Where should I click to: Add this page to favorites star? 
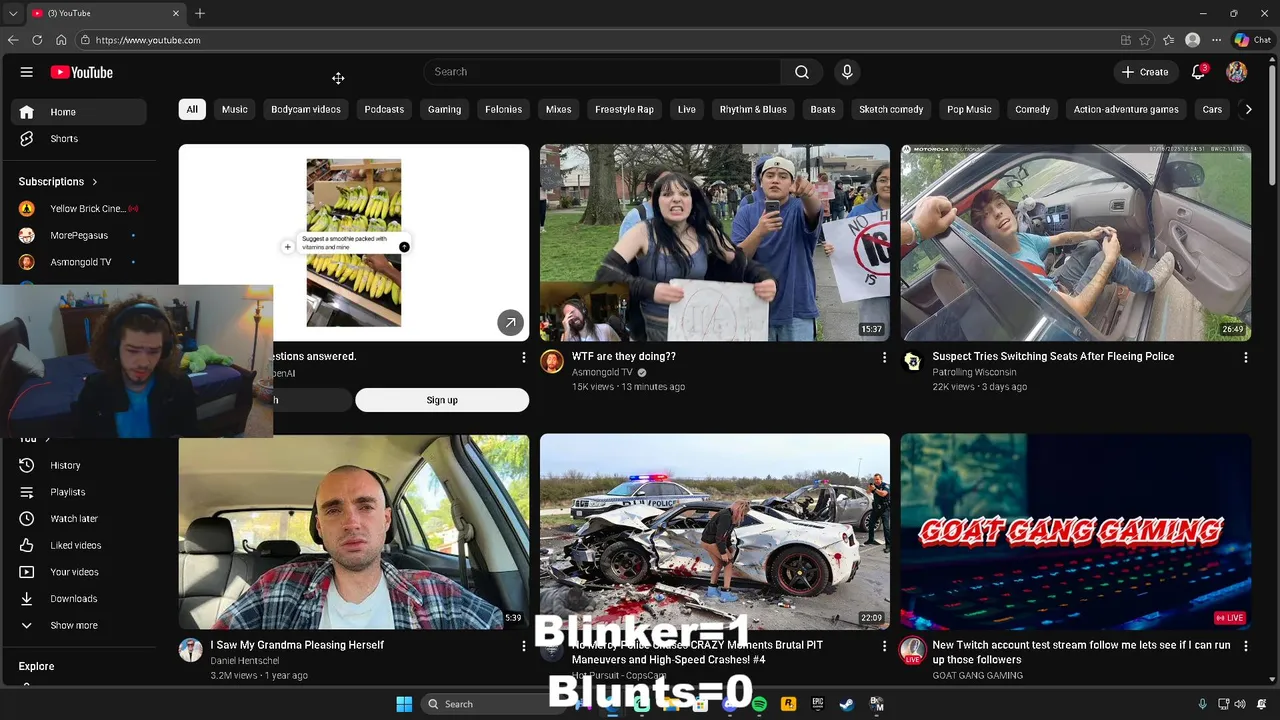(x=1145, y=40)
